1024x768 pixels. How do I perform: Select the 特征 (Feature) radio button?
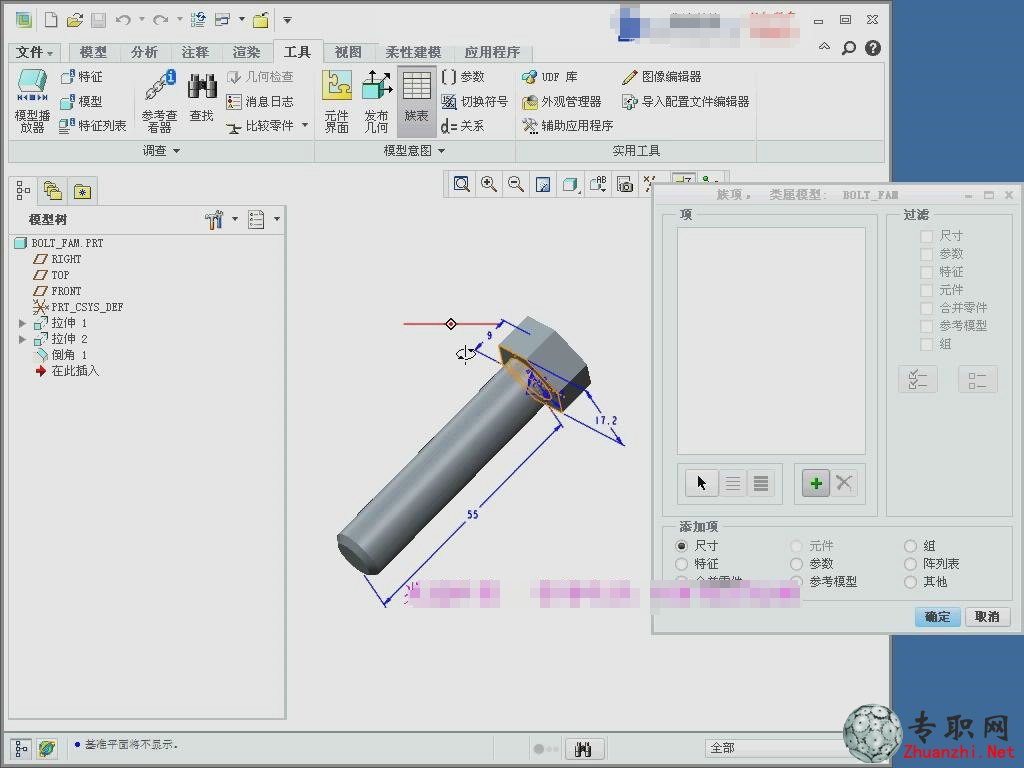682,564
